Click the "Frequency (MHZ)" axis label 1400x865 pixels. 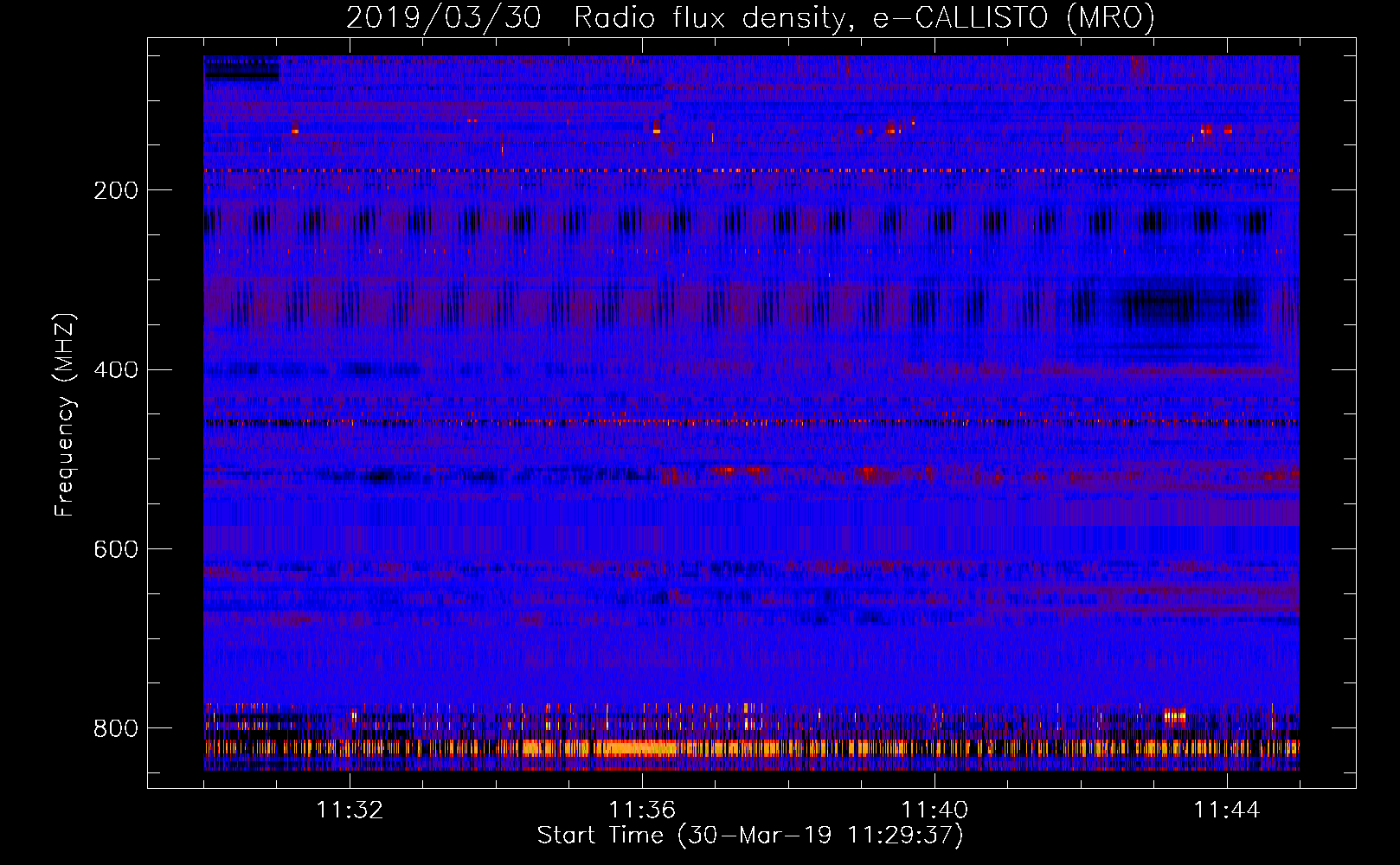(x=65, y=414)
